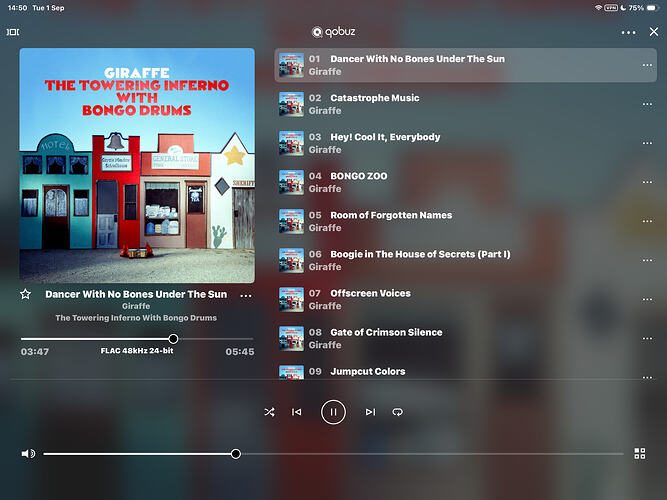Click thumbnail of Hey! Cool It, Everybody
This screenshot has width=667, height=500.
point(291,143)
